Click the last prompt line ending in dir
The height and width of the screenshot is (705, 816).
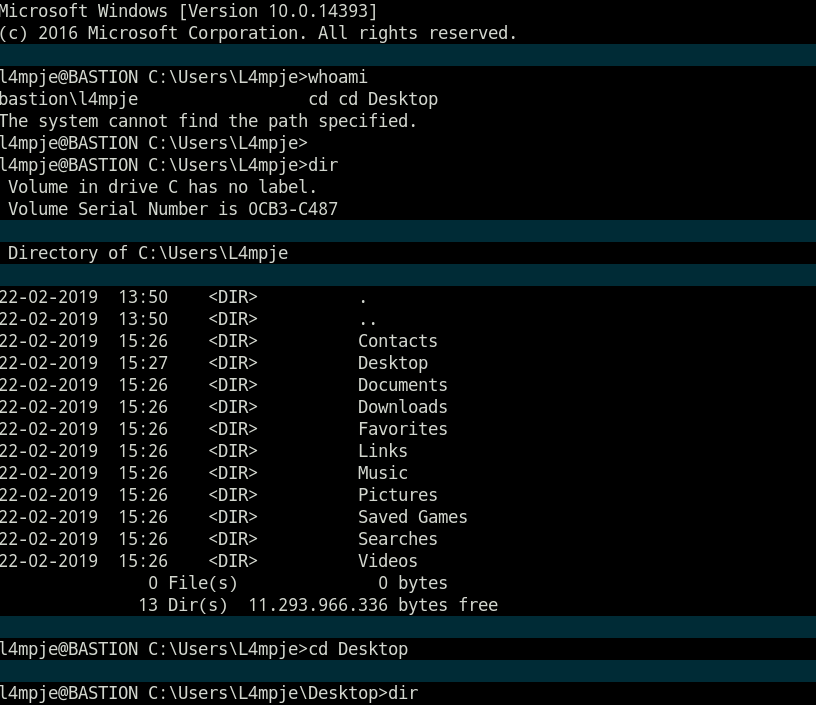[208, 693]
